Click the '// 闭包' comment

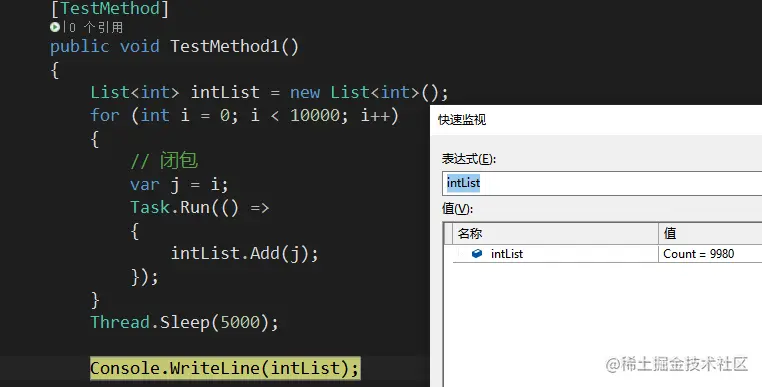point(164,161)
